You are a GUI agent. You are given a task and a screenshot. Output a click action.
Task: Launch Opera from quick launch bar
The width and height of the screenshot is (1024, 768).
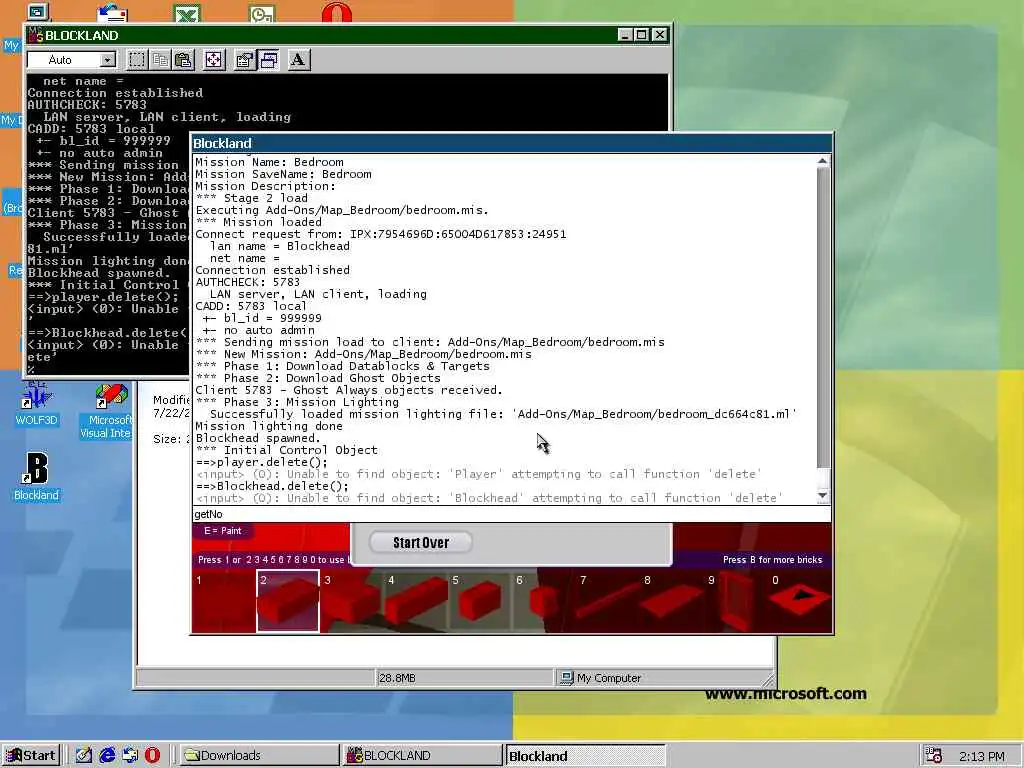(152, 756)
